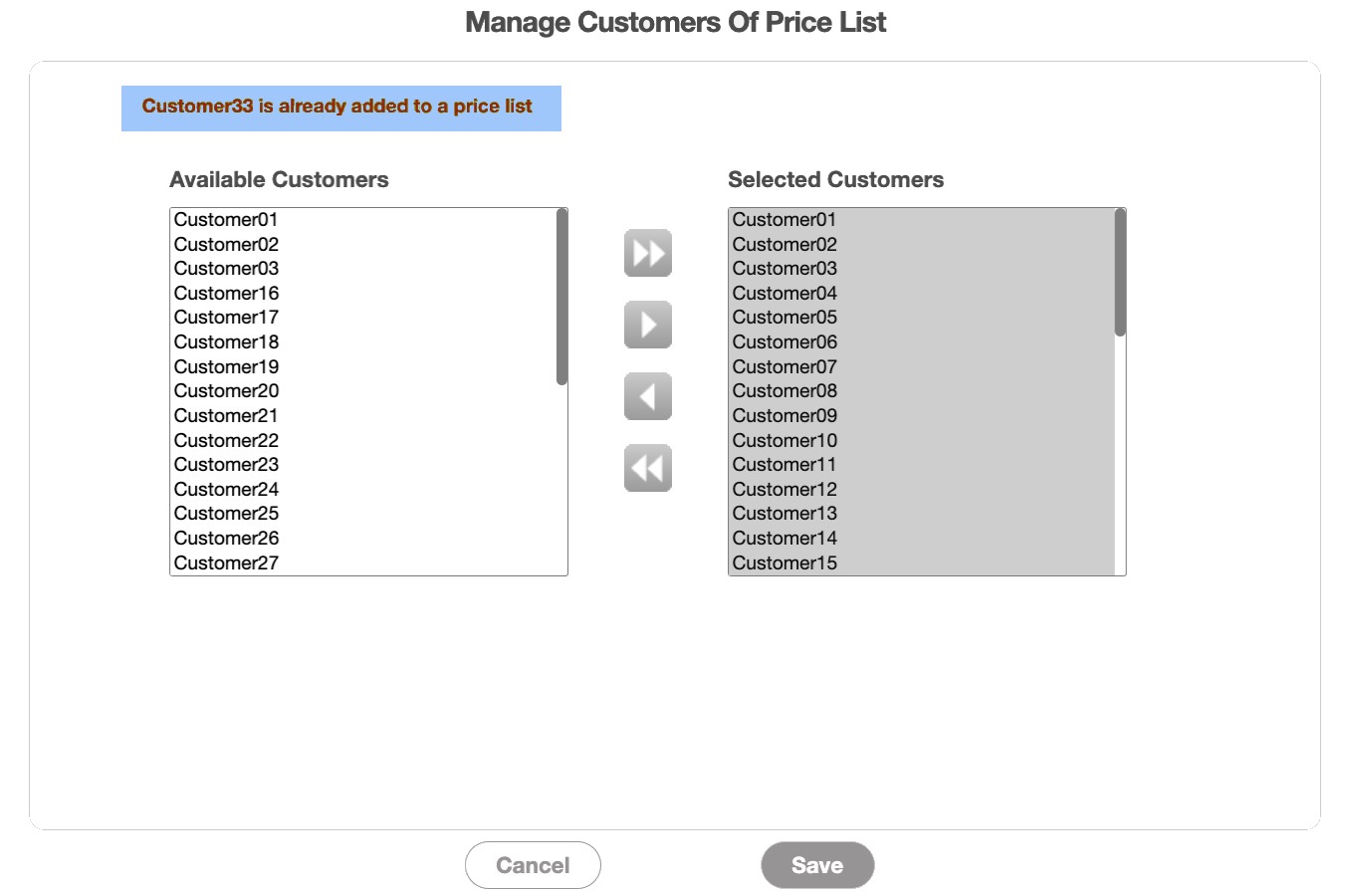1348x896 pixels.
Task: Click the move selected right arrow button
Action: pos(648,325)
